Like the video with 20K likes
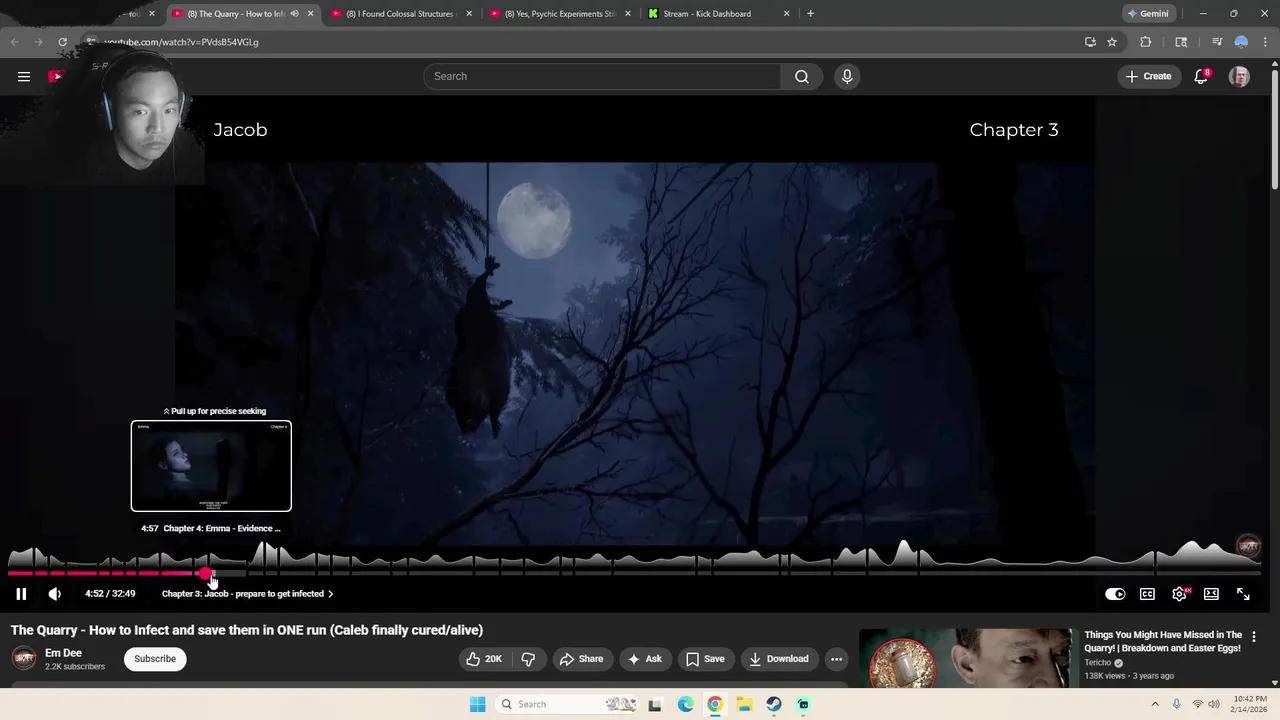This screenshot has width=1280, height=720. 484,659
